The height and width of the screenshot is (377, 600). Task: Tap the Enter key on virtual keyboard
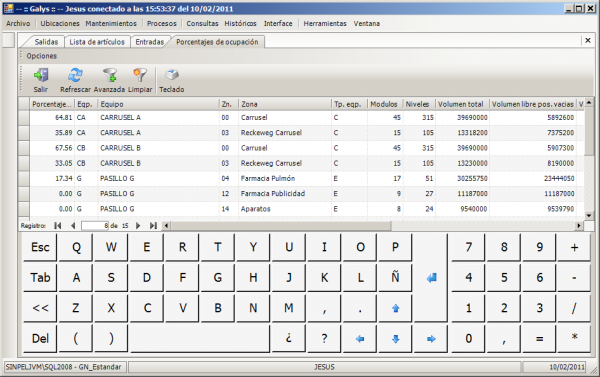[x=430, y=277]
